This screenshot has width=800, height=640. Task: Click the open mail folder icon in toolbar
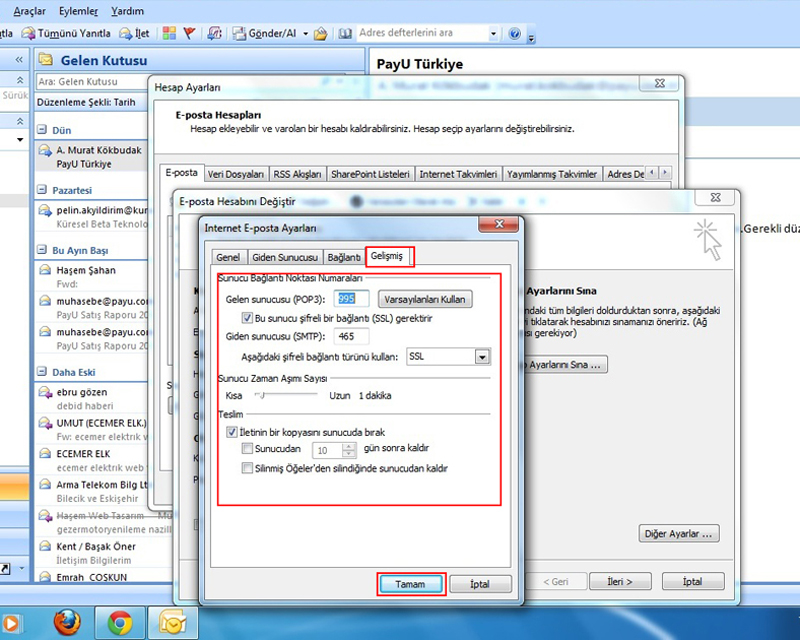click(320, 34)
